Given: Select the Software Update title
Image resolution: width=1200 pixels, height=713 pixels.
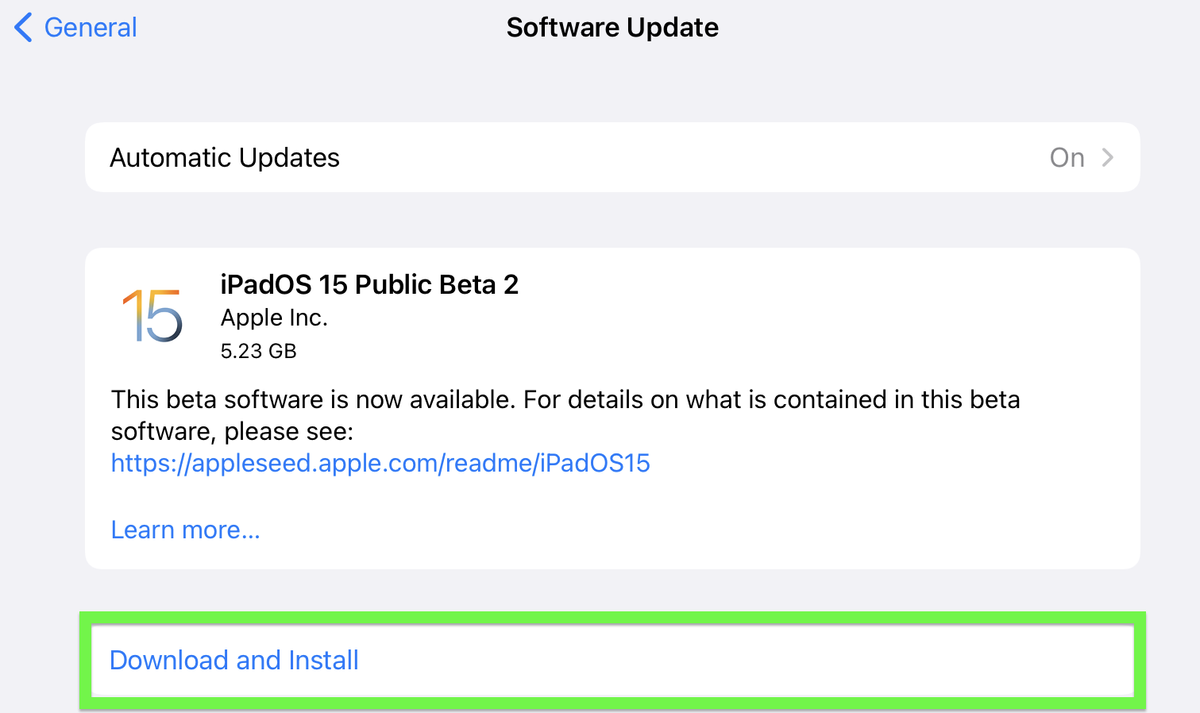Looking at the screenshot, I should pyautogui.click(x=612, y=27).
